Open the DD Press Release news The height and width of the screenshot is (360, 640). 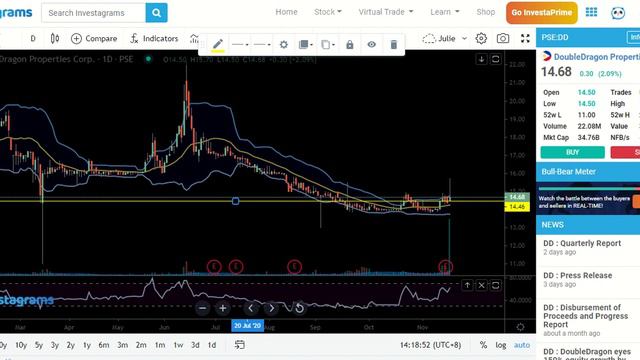(x=578, y=276)
